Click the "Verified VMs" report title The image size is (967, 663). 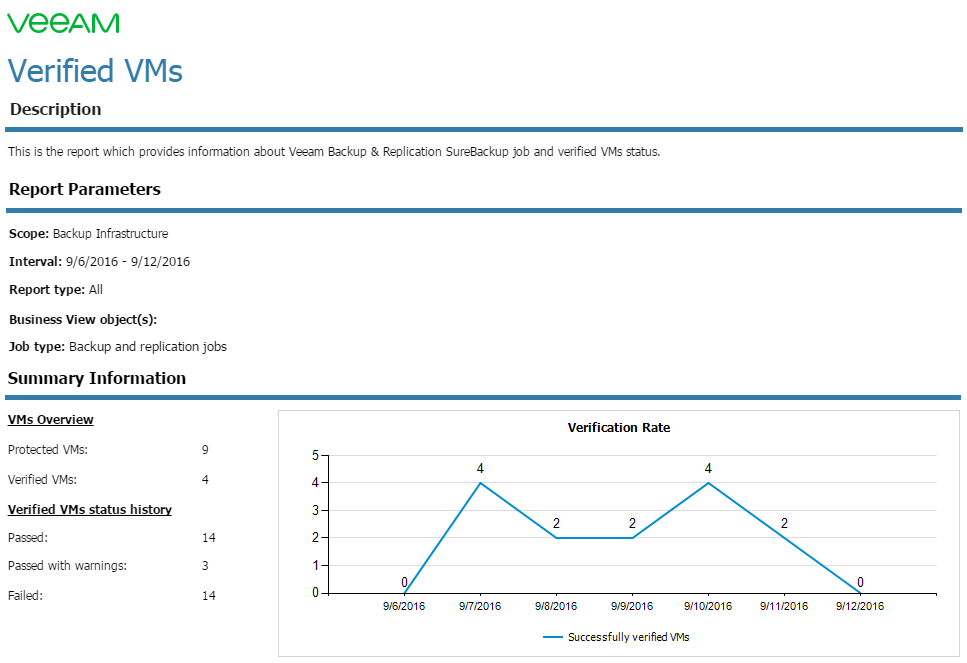(95, 71)
